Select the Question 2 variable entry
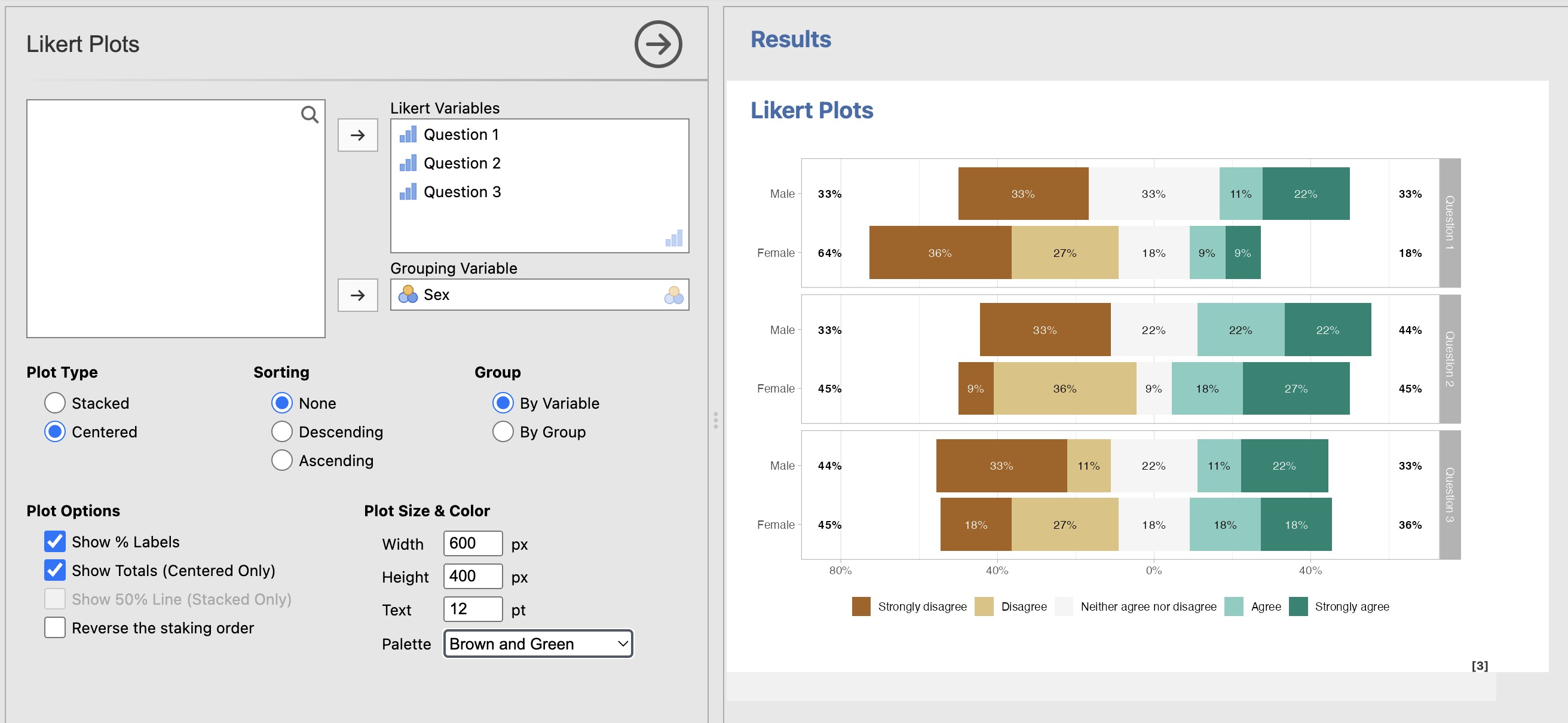The width and height of the screenshot is (1568, 723). click(461, 163)
